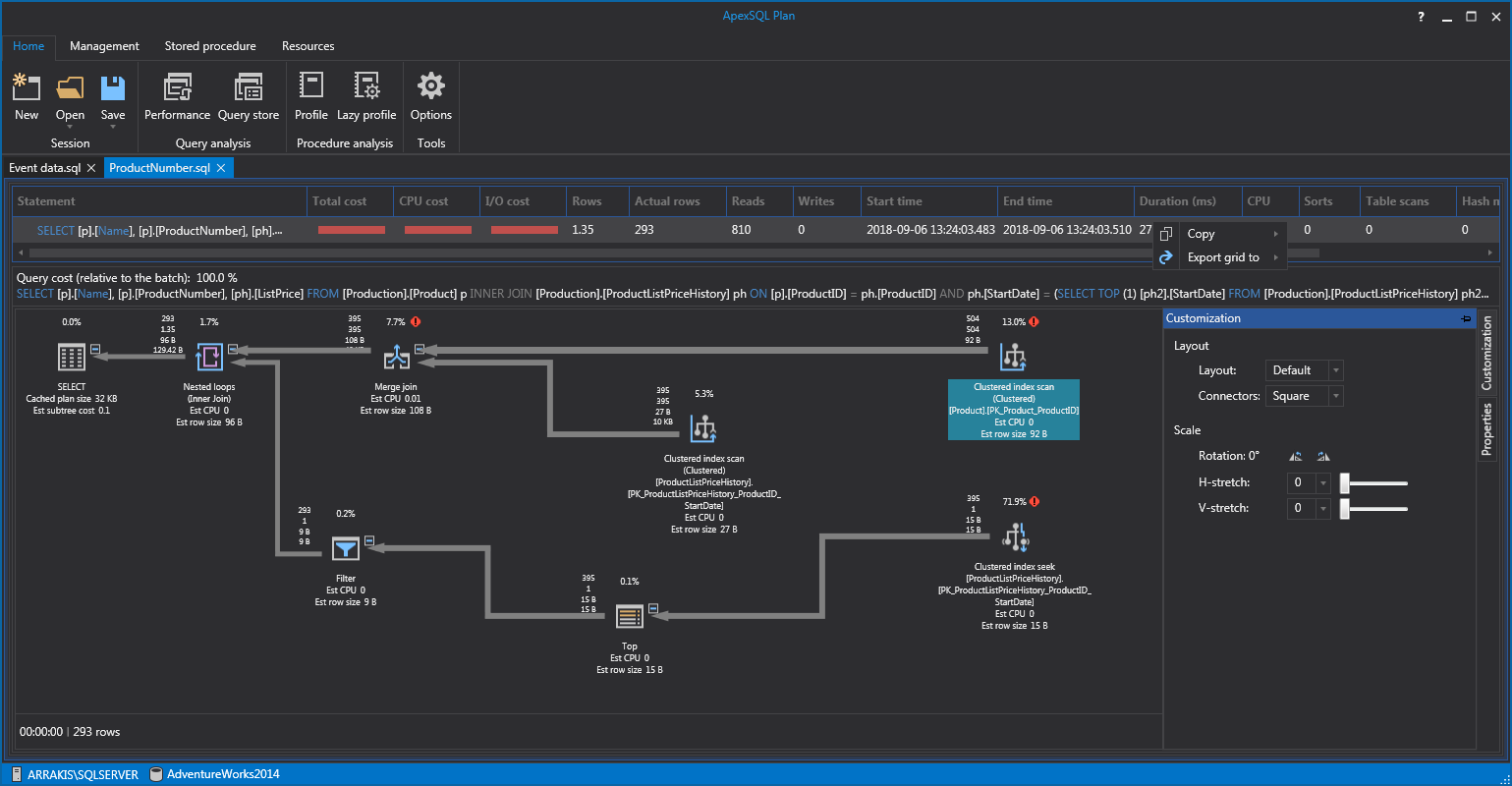This screenshot has width=1512, height=786.
Task: Select the Nested loops operator icon
Action: click(x=210, y=357)
